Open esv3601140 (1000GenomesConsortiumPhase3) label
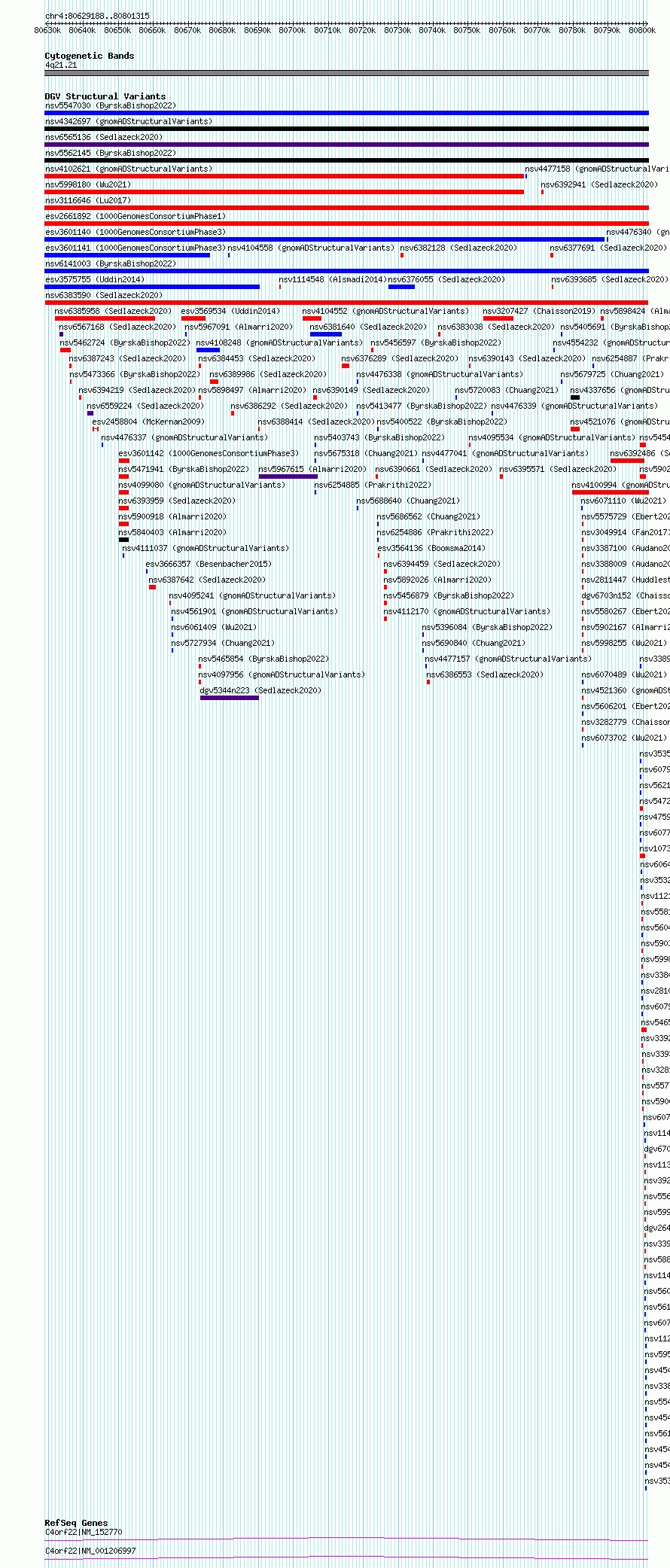This screenshot has height=1568, width=670. tap(136, 232)
